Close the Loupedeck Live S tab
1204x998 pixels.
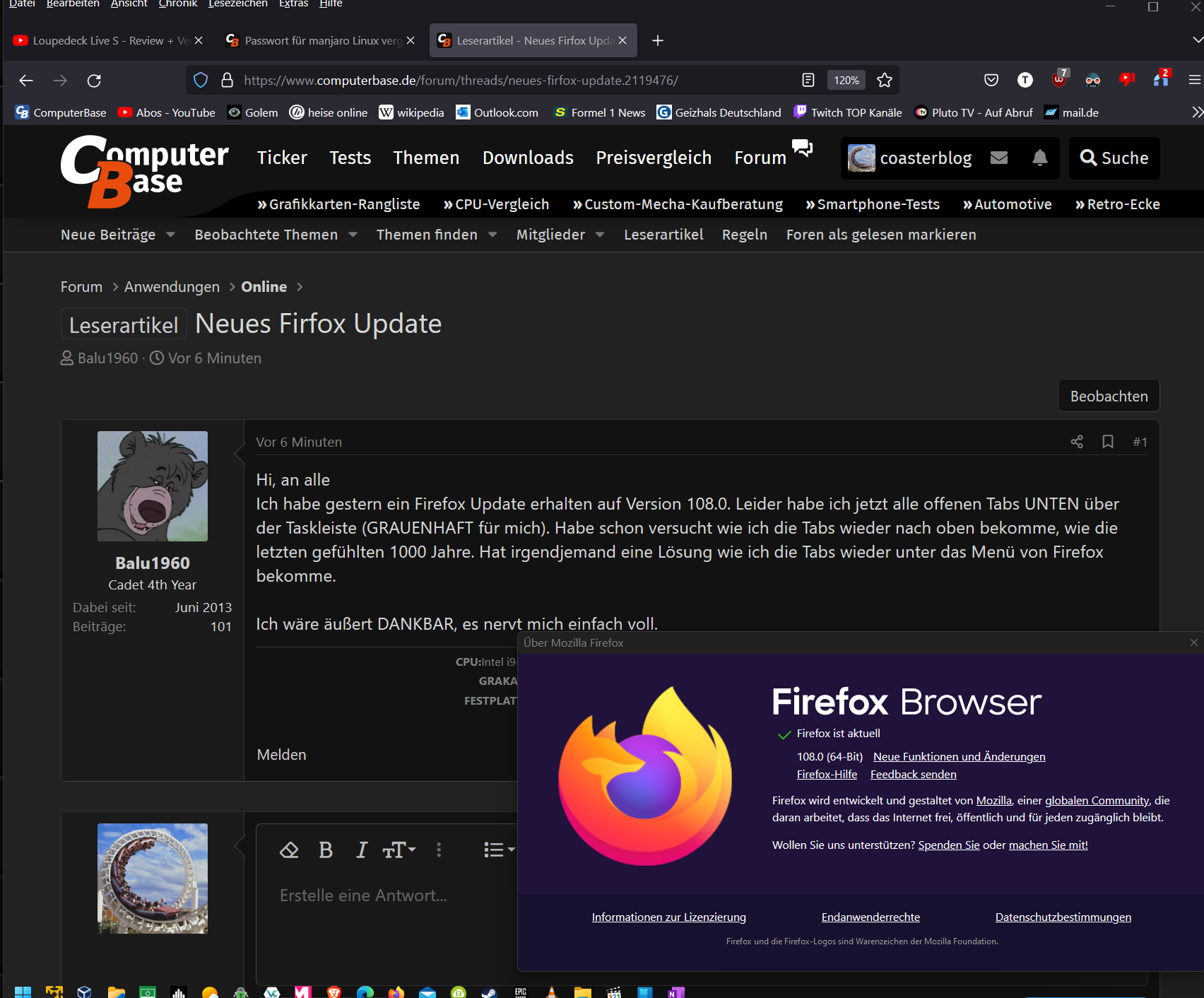[199, 40]
